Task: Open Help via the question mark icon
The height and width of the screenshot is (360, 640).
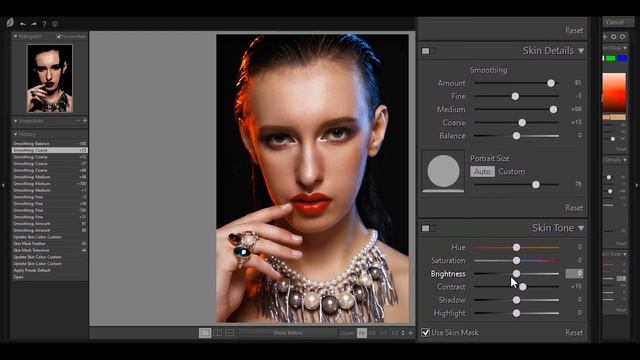Action: (x=44, y=24)
